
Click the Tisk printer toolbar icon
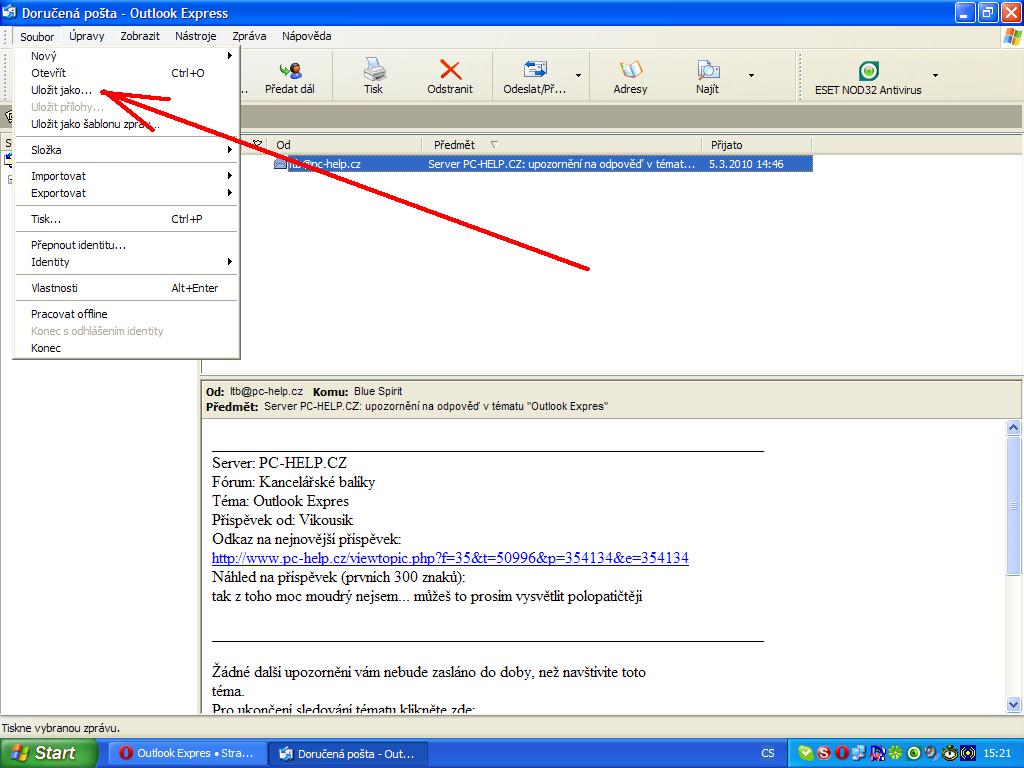[x=374, y=69]
